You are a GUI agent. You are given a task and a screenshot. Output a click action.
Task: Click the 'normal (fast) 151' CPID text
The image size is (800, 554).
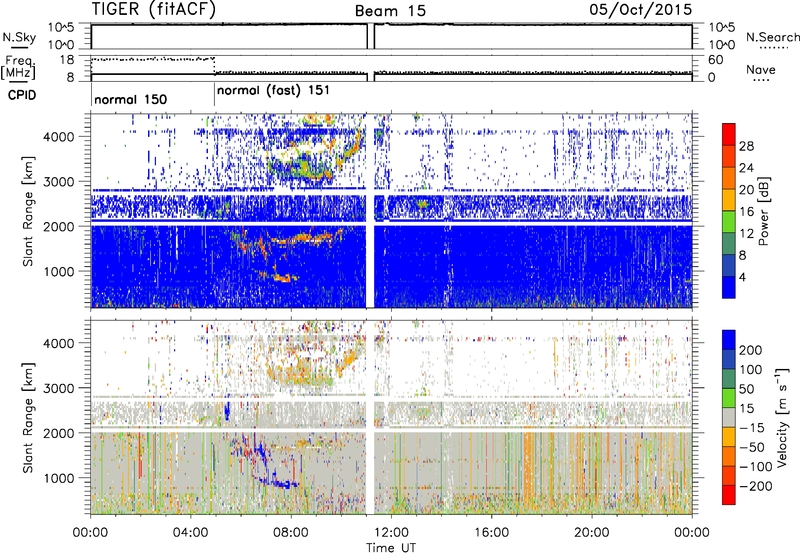pyautogui.click(x=273, y=91)
